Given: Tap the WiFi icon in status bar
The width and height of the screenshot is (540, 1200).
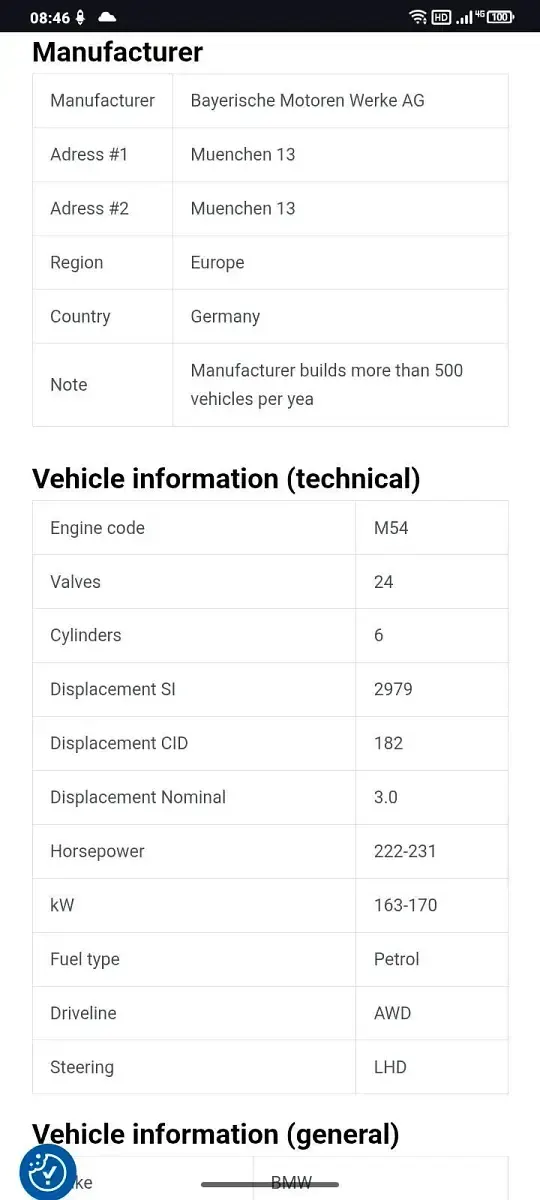Looking at the screenshot, I should pyautogui.click(x=418, y=17).
